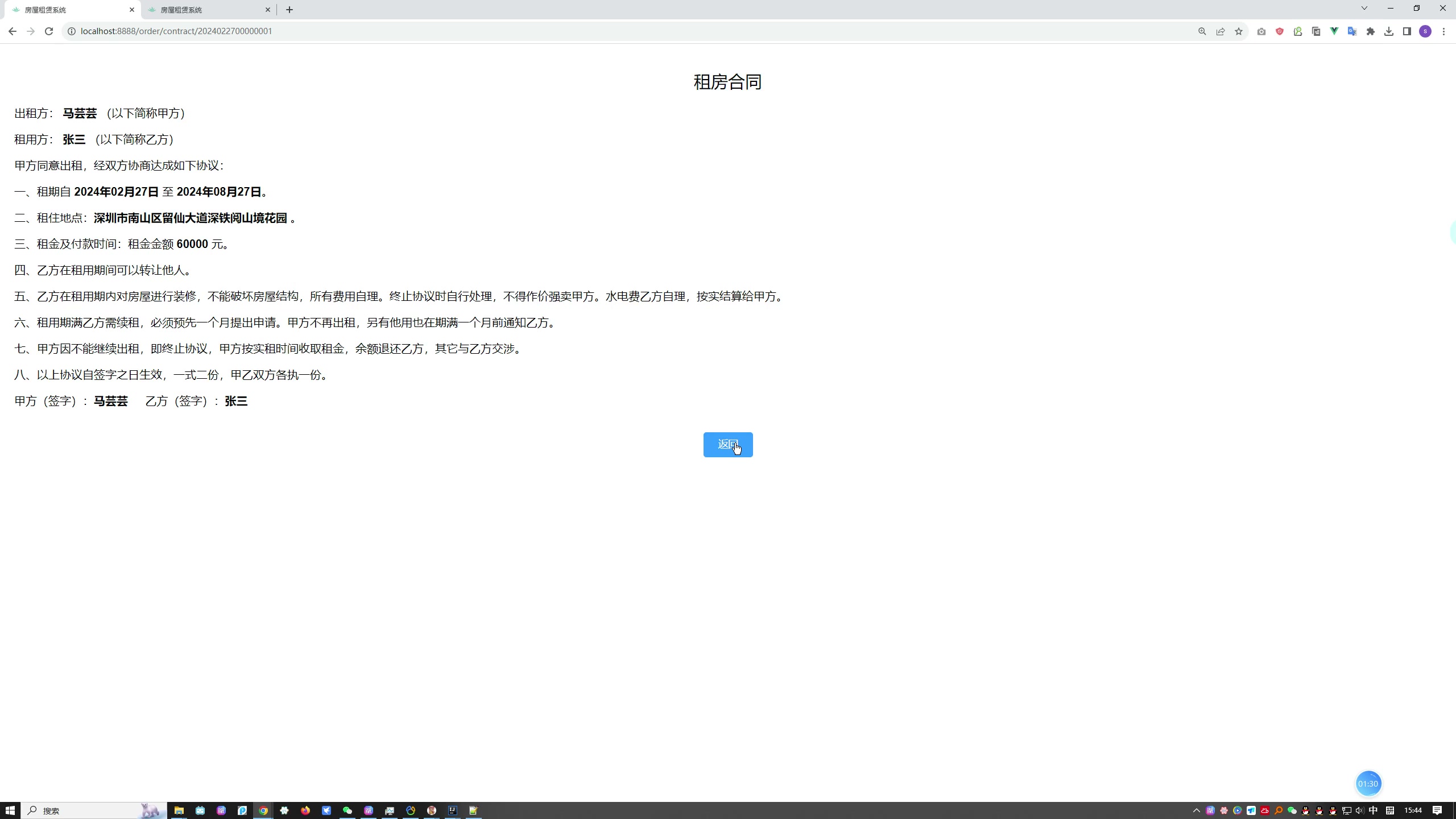This screenshot has height=819, width=1456.
Task: Open the camera screenshot extension
Action: [1261, 31]
